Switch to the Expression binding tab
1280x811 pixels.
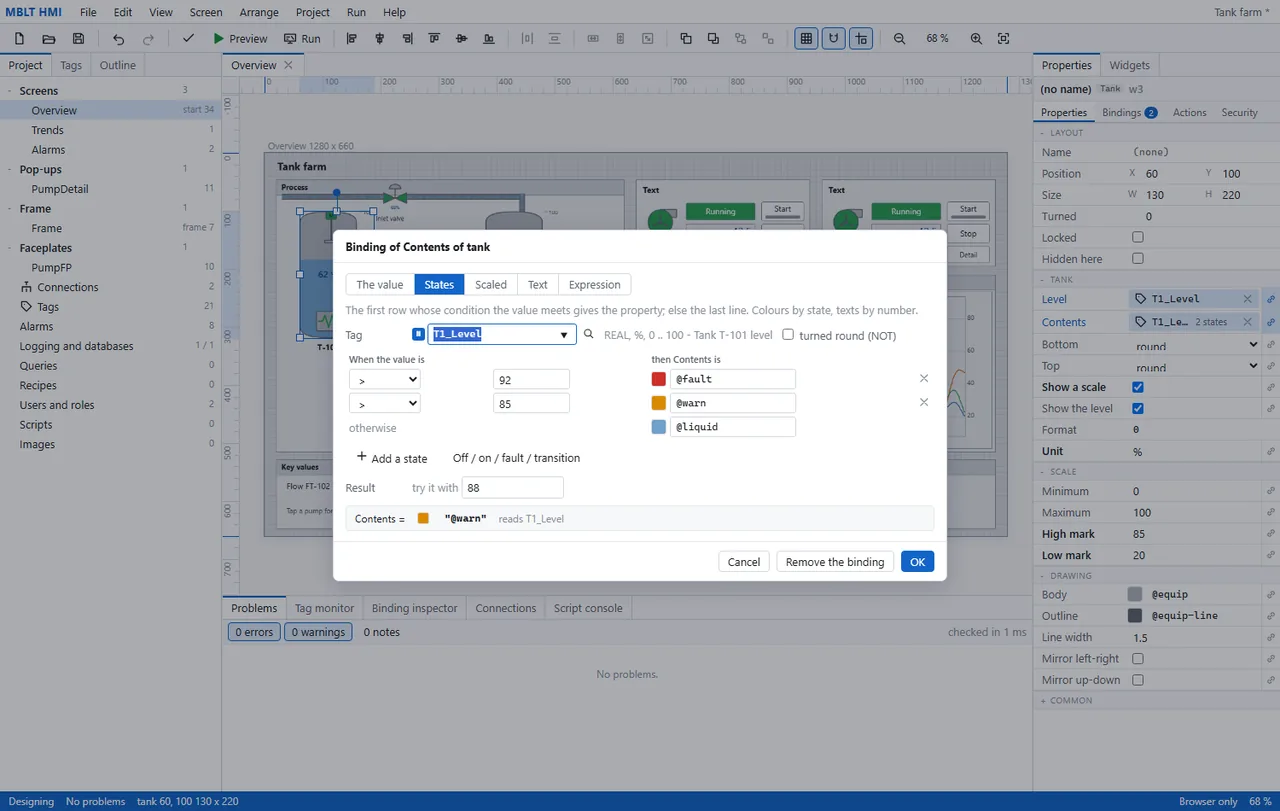(595, 285)
